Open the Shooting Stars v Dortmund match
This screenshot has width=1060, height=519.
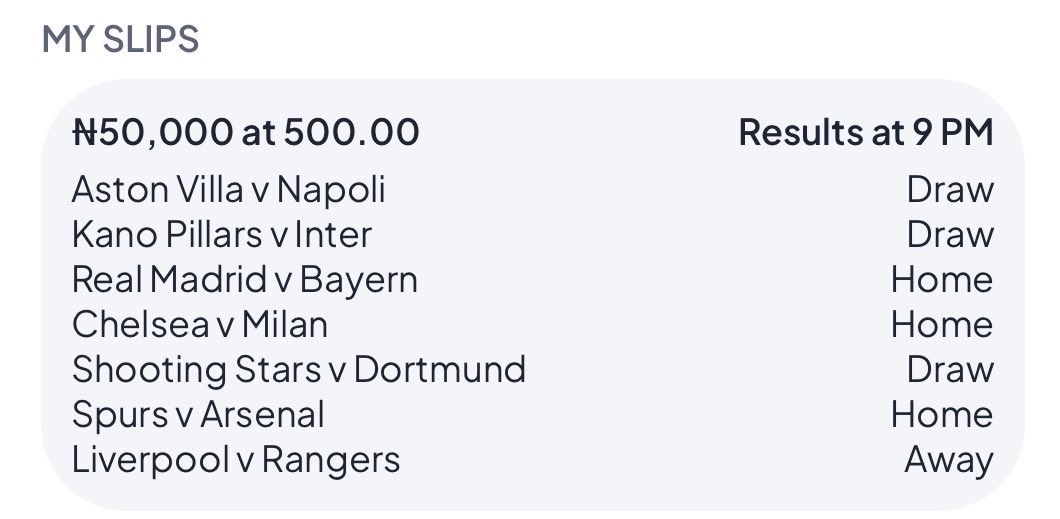pos(299,370)
